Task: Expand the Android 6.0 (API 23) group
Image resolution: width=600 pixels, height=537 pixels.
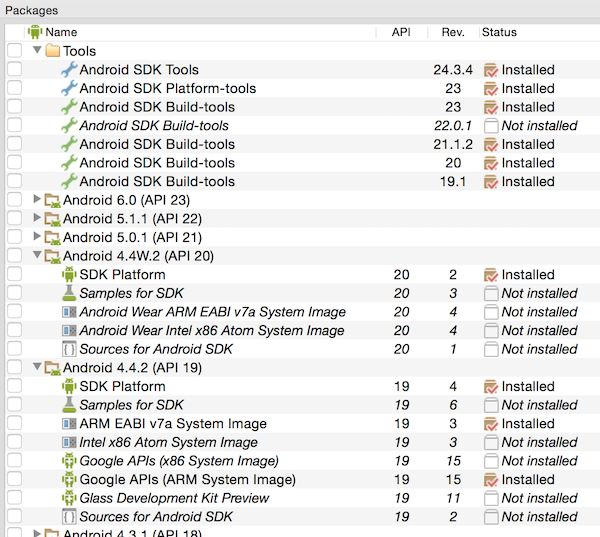Action: [x=37, y=199]
